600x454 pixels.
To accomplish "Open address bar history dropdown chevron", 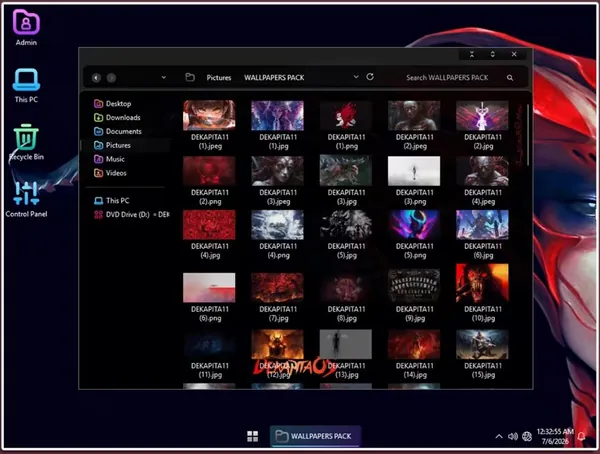I will pyautogui.click(x=356, y=77).
